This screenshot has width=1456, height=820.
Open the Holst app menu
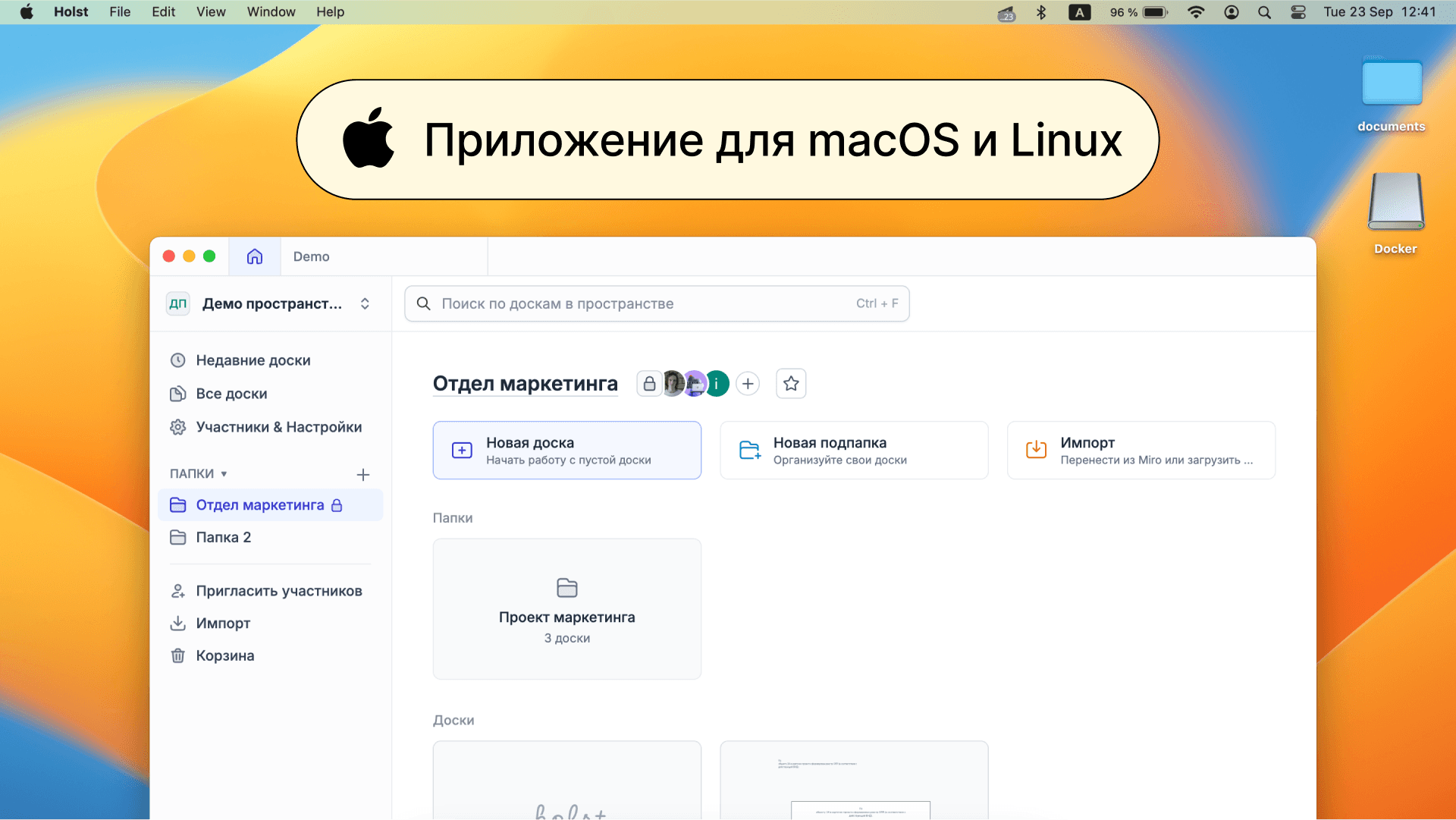pyautogui.click(x=71, y=12)
